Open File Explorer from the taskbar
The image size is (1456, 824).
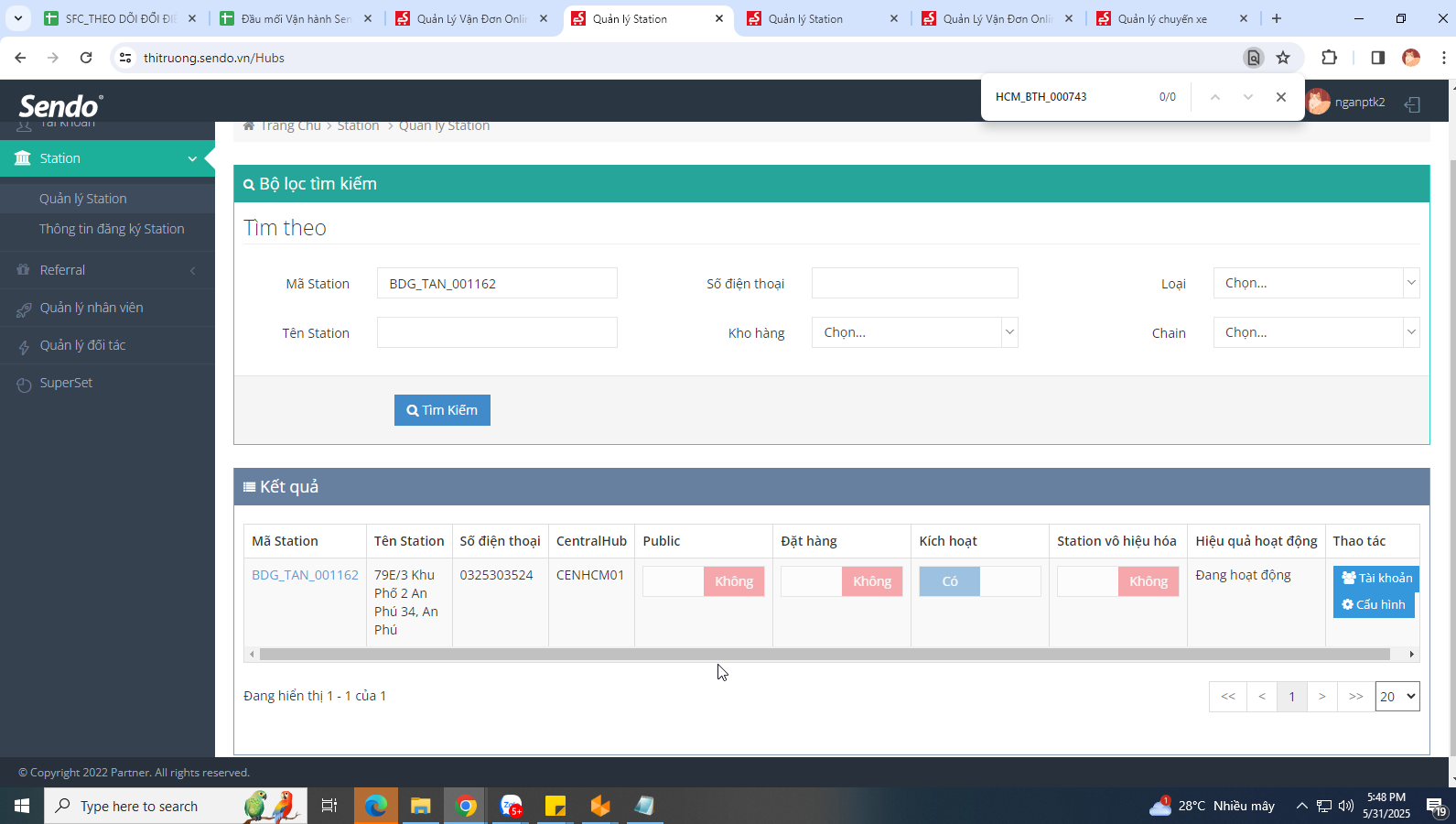click(420, 806)
